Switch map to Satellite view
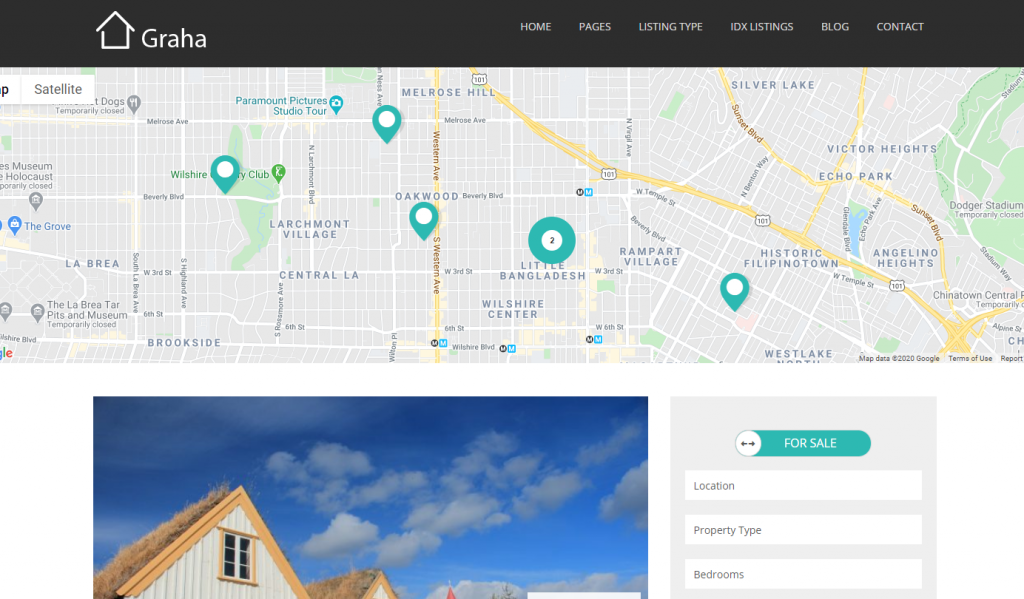Viewport: 1024px width, 599px height. pos(58,89)
